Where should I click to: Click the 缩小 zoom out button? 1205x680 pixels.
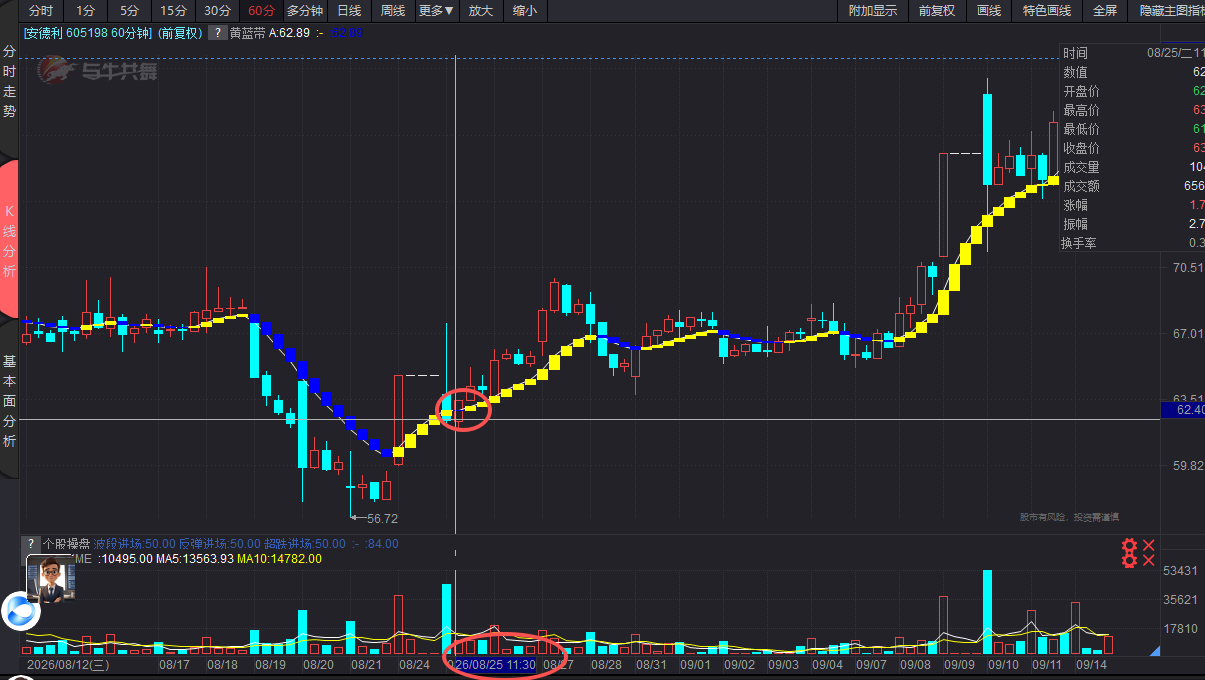point(524,11)
